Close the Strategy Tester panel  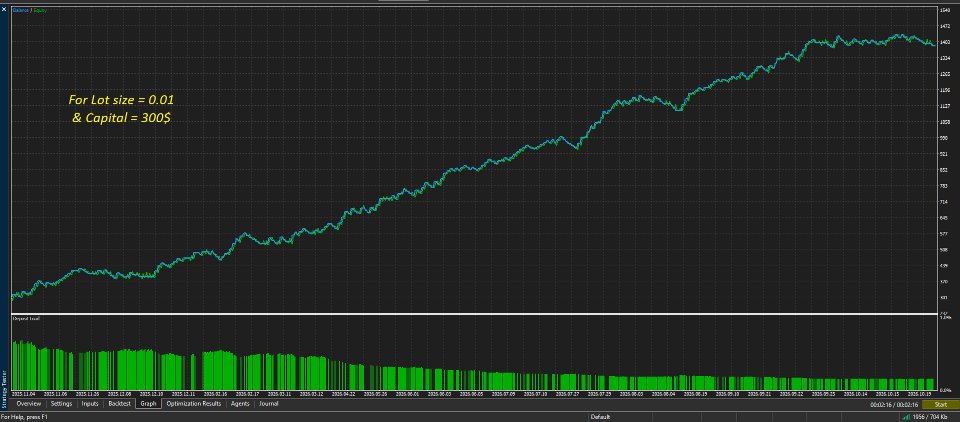(x=4, y=10)
